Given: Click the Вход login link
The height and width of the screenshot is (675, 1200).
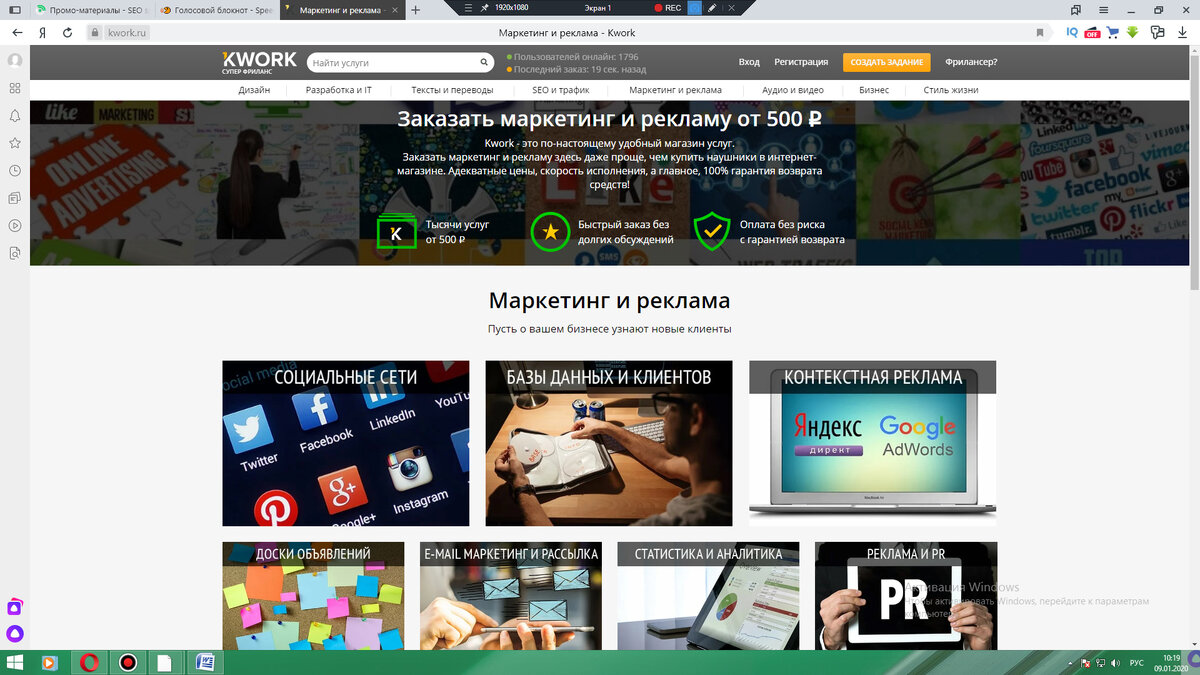Looking at the screenshot, I should tap(749, 62).
